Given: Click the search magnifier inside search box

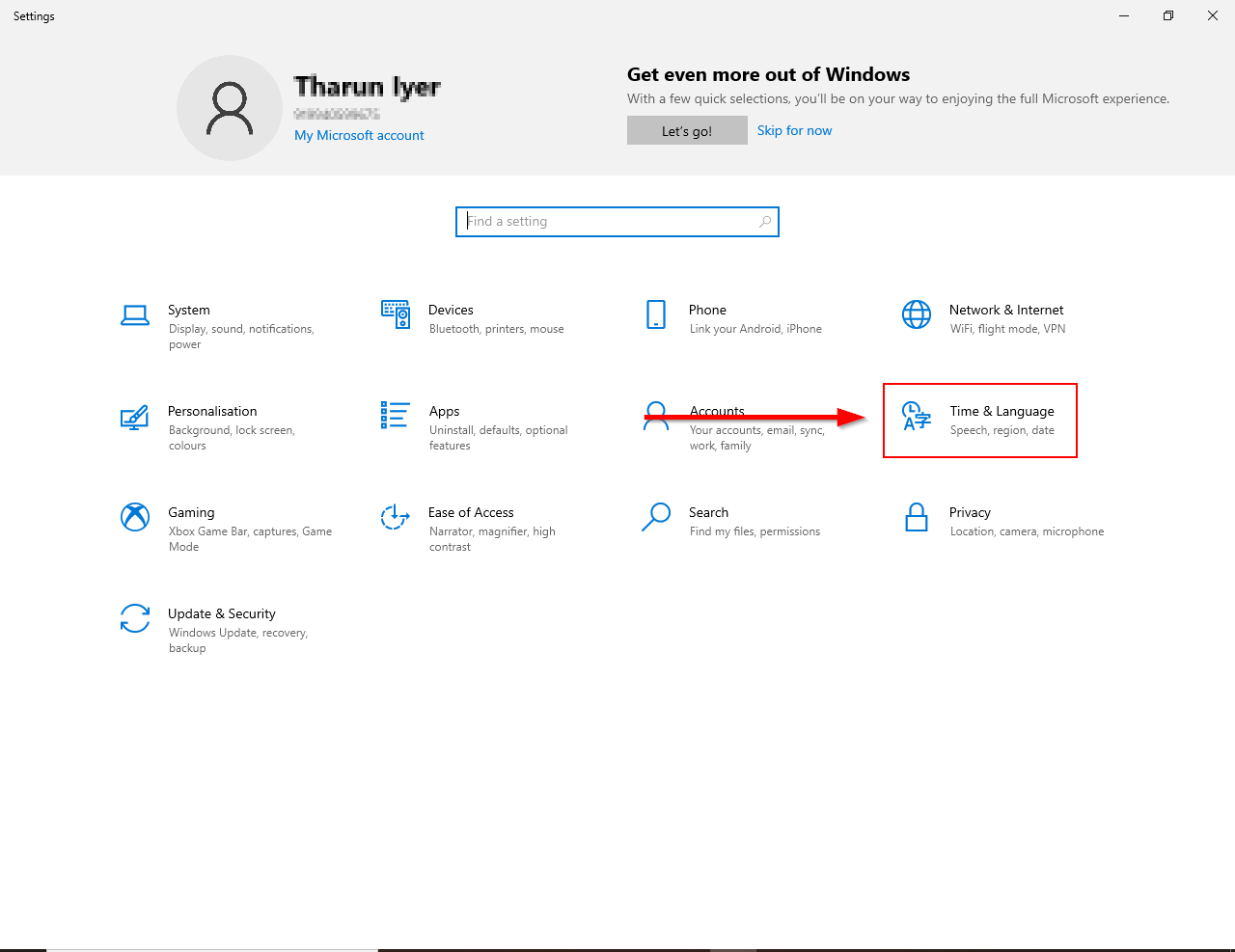Looking at the screenshot, I should [765, 222].
